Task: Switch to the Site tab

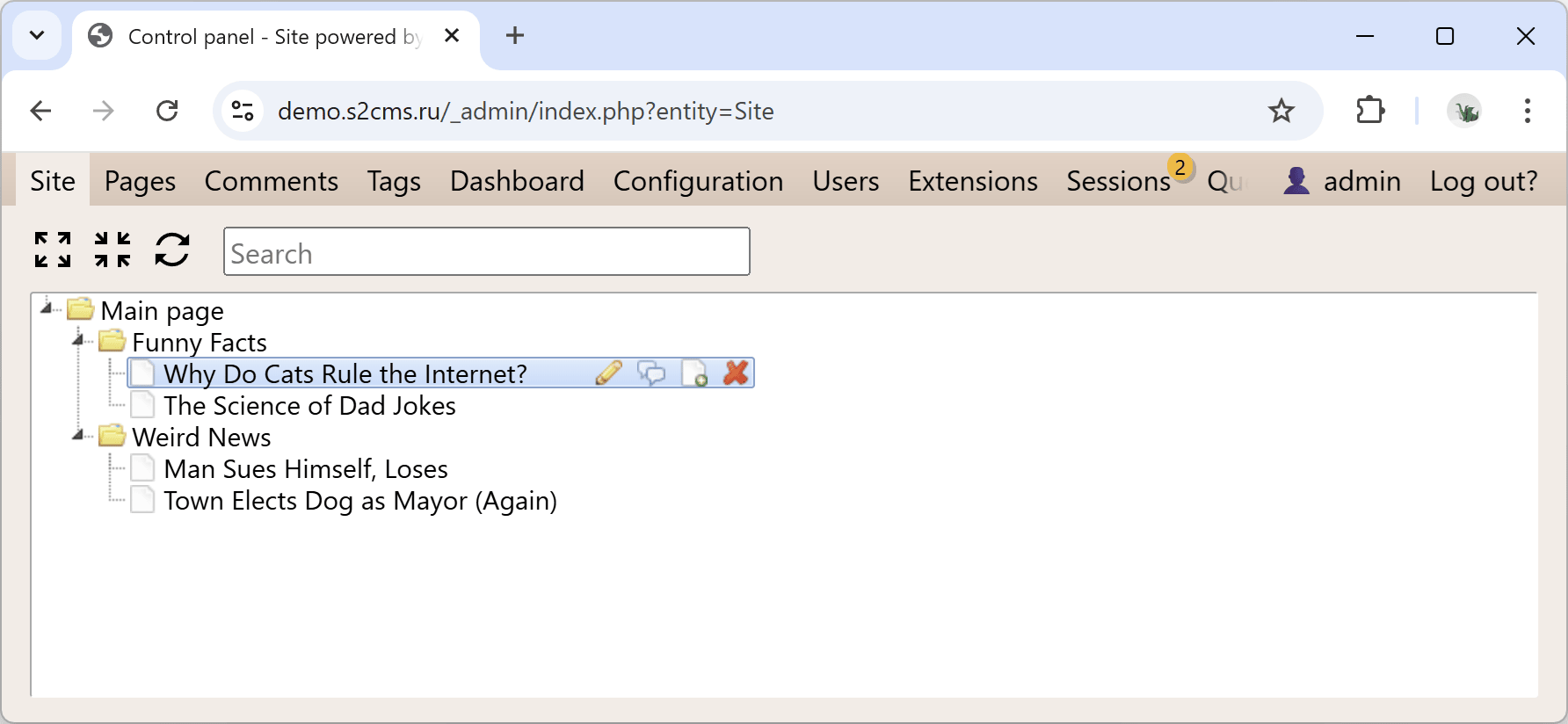Action: click(53, 181)
